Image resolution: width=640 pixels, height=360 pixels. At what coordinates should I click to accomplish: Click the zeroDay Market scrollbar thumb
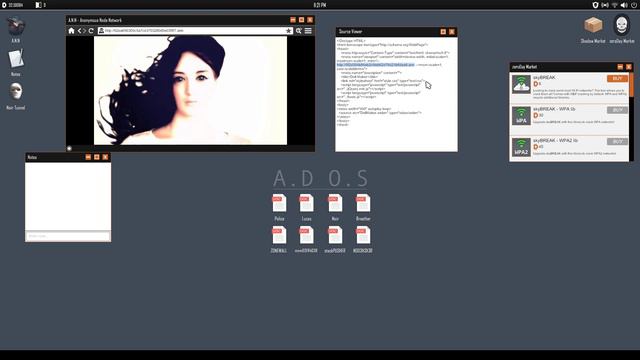(x=631, y=85)
